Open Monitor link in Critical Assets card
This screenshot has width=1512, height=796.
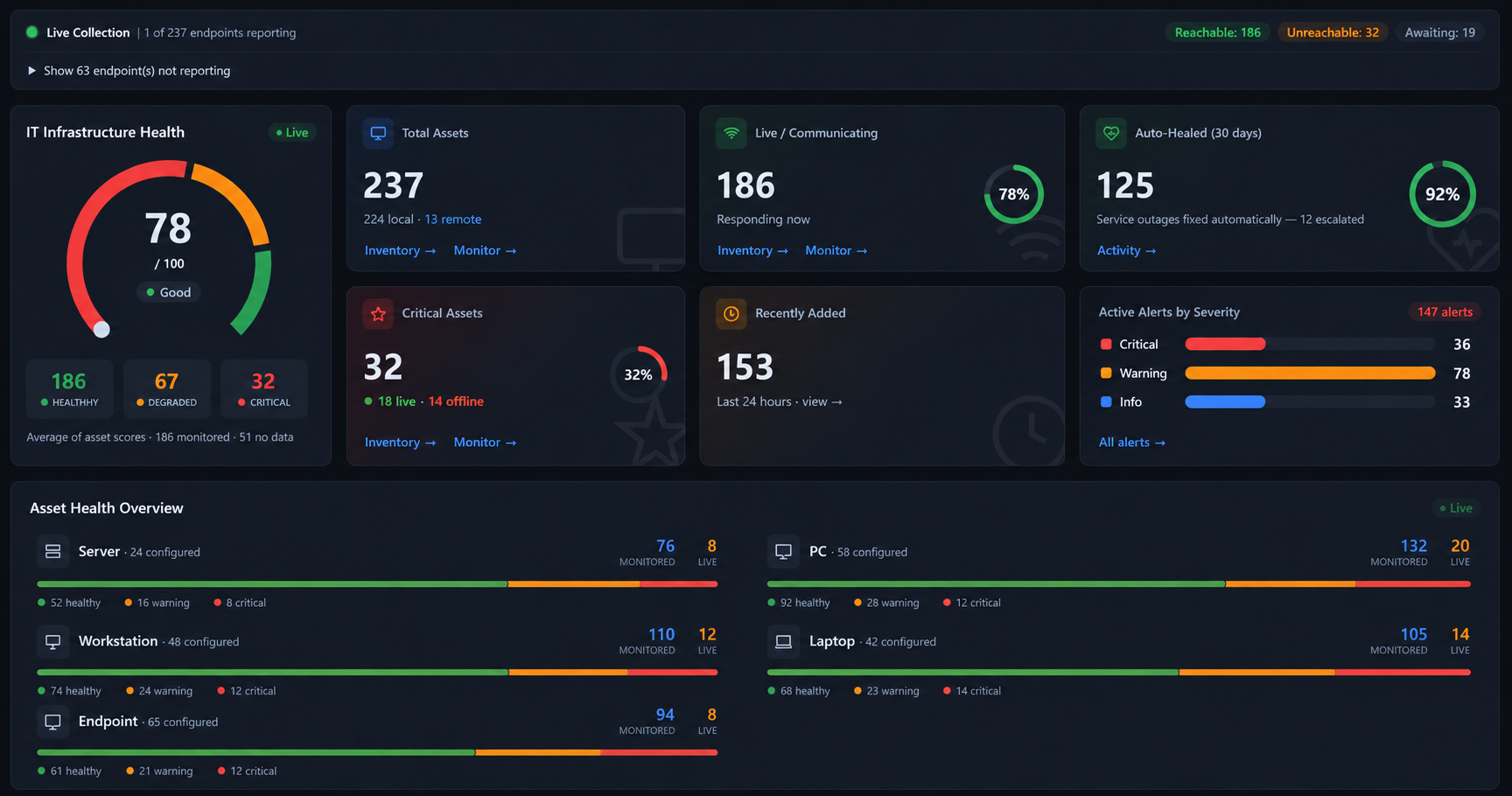(x=485, y=443)
